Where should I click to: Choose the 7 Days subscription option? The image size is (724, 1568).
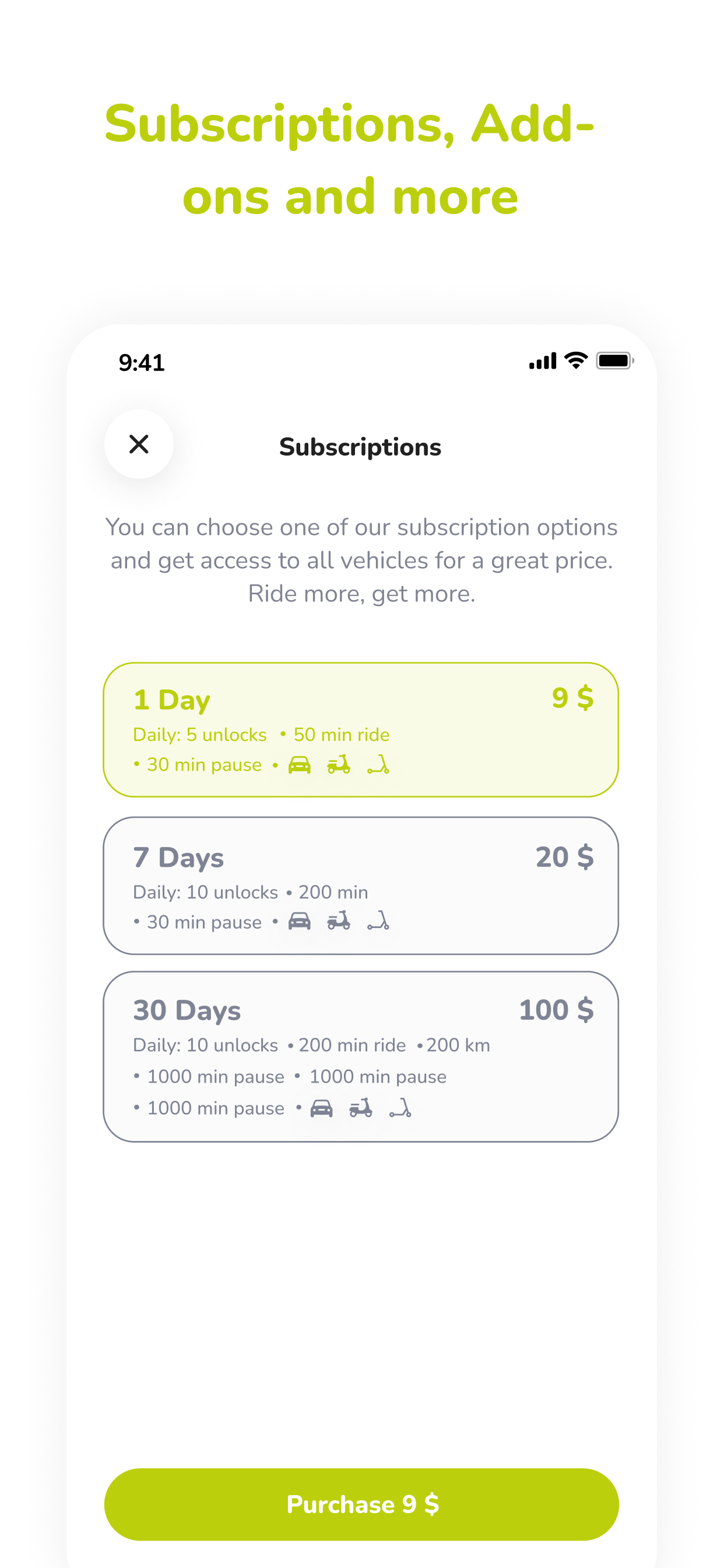tap(361, 885)
